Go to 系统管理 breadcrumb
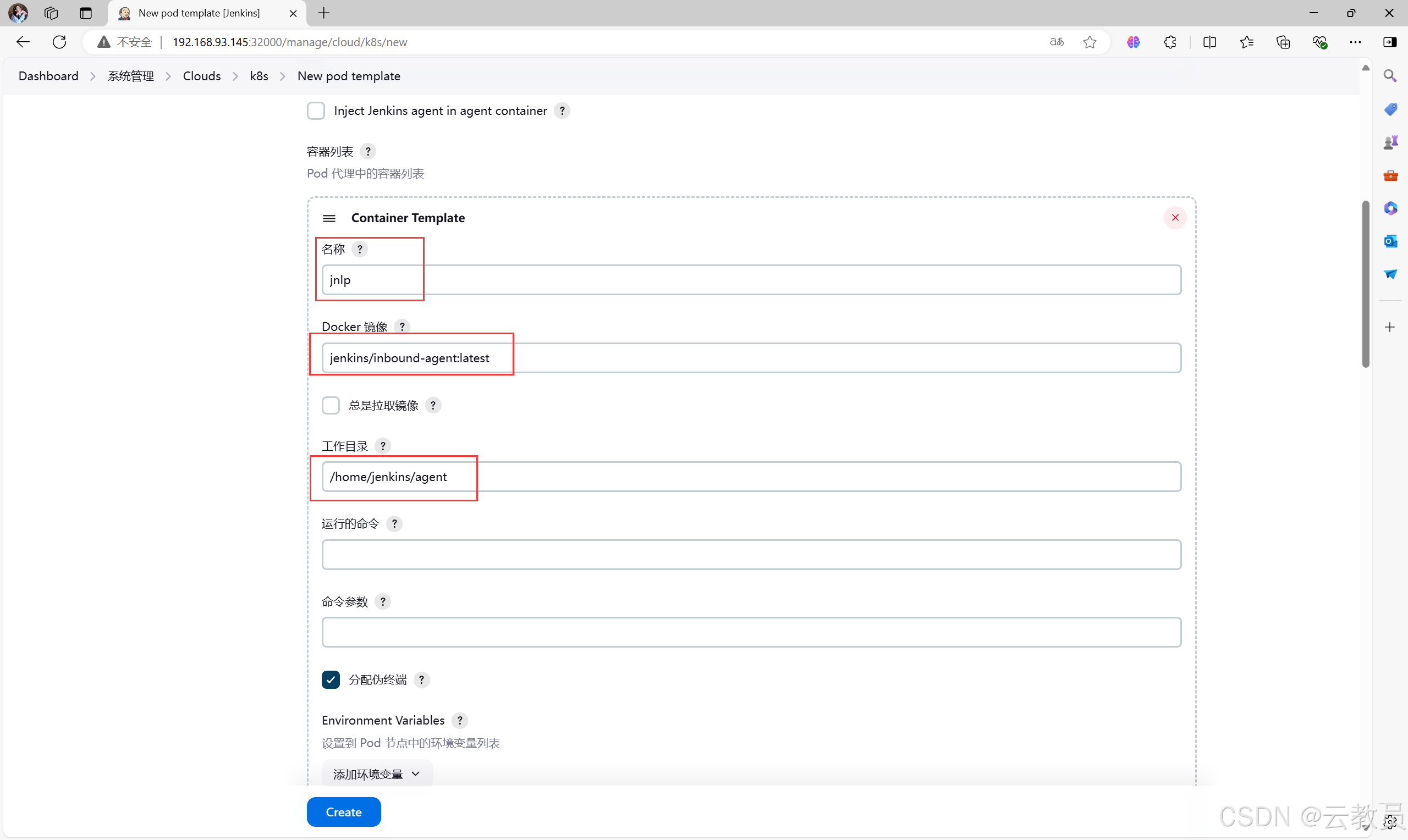The image size is (1408, 840). pyautogui.click(x=131, y=76)
